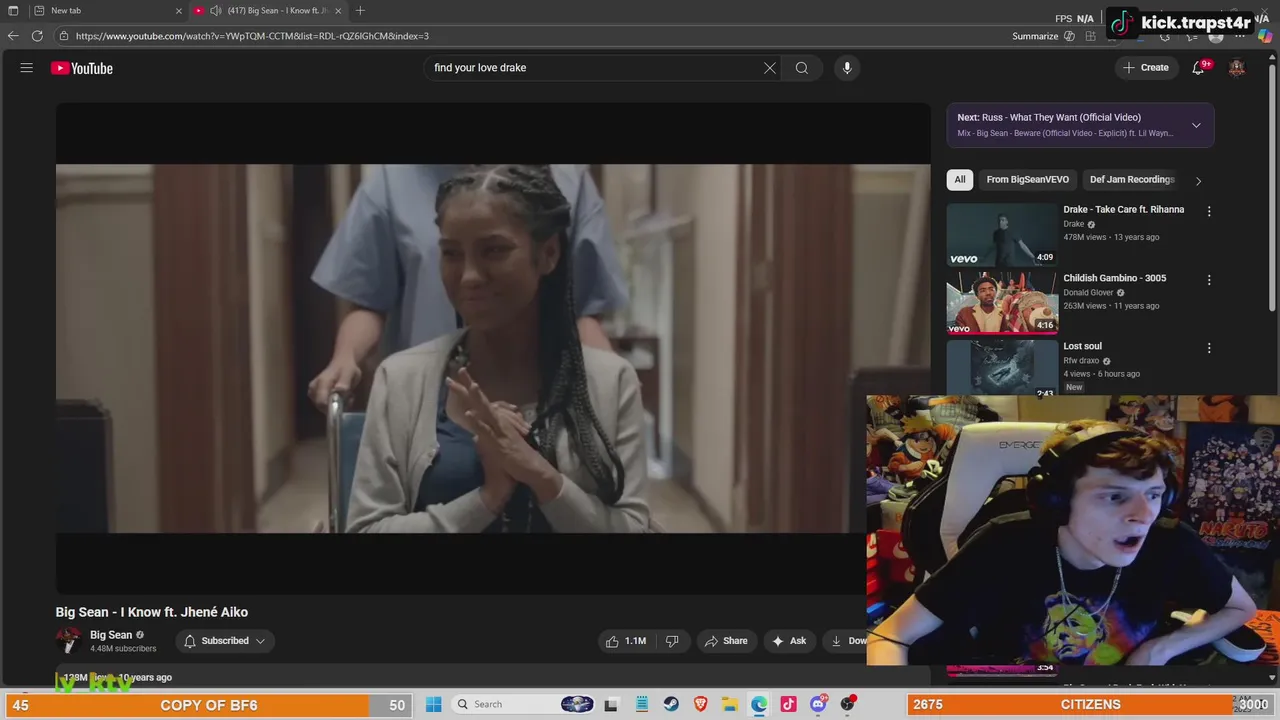Click '478M views • 13 years ago' text
The height and width of the screenshot is (720, 1280).
tap(1111, 237)
